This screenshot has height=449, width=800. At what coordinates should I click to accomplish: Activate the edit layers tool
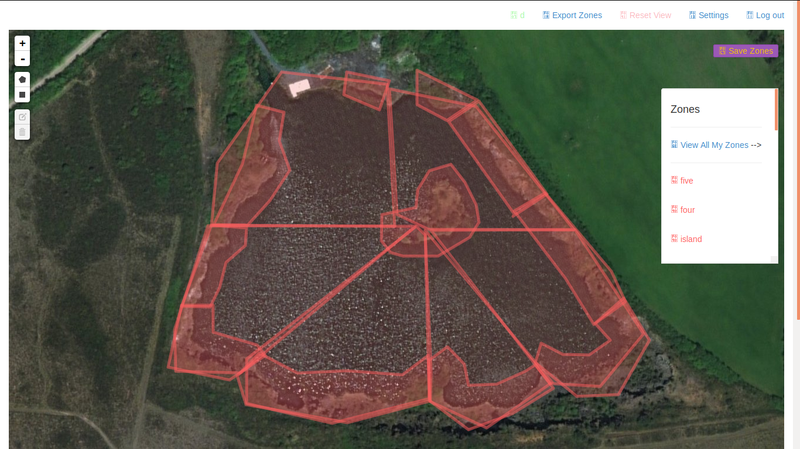pos(22,117)
